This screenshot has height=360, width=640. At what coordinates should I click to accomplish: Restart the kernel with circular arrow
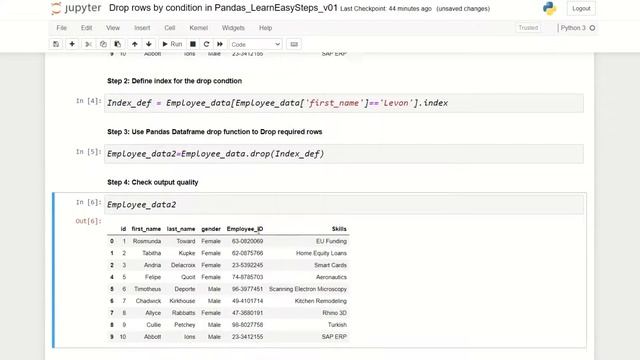coord(206,44)
